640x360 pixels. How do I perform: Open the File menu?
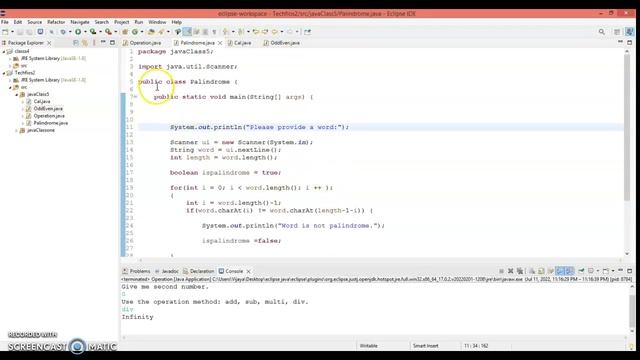pyautogui.click(x=5, y=22)
